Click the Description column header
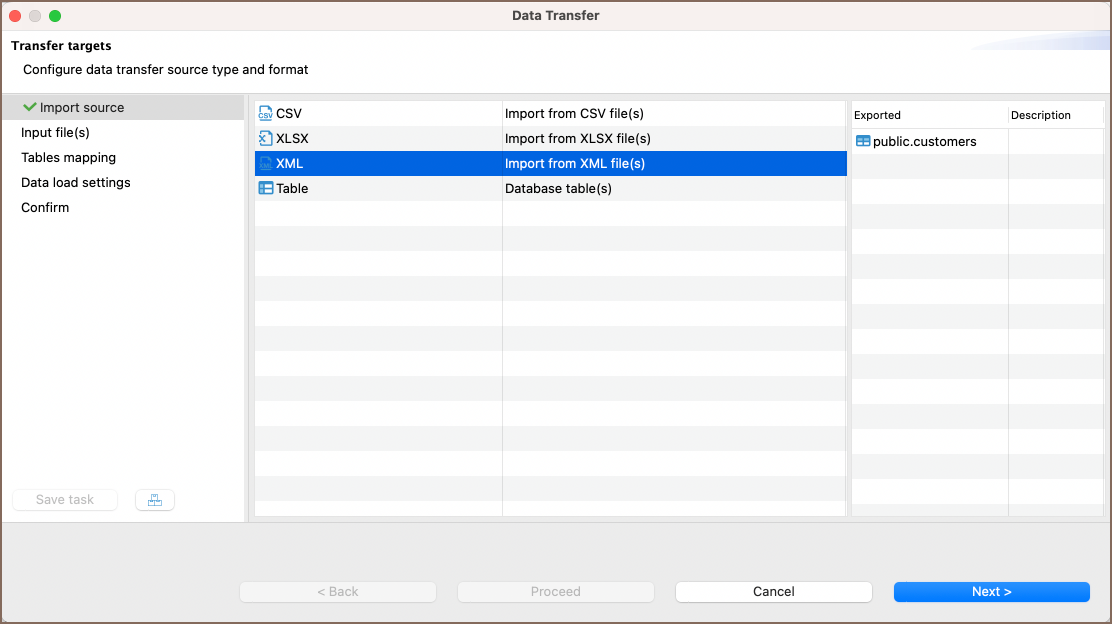The height and width of the screenshot is (624, 1112). point(1040,115)
